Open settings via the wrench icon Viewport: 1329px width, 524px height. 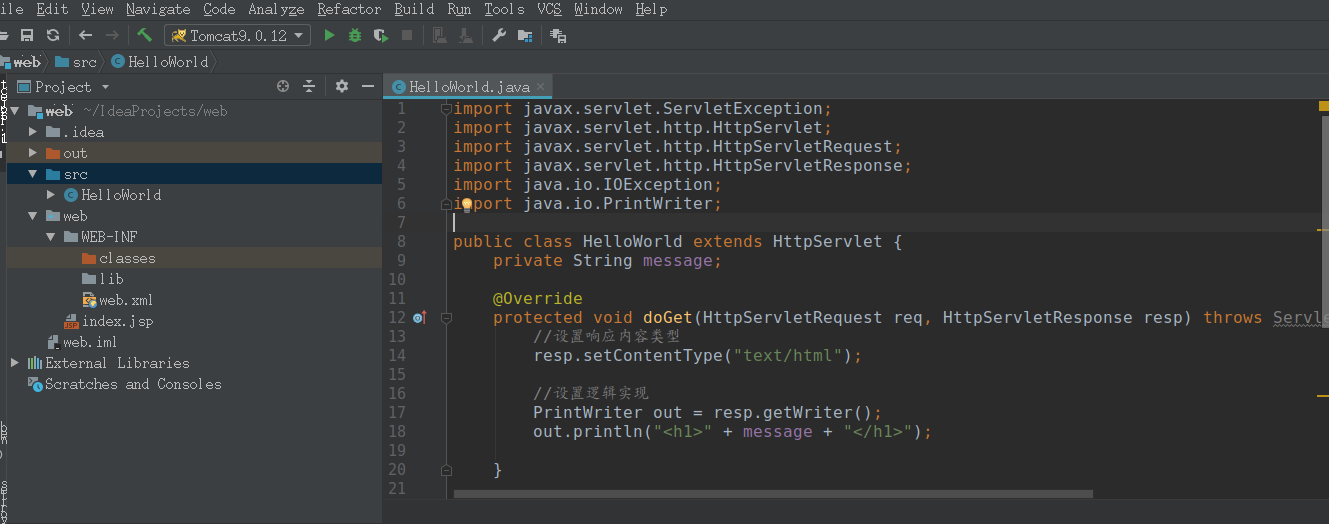[499, 35]
